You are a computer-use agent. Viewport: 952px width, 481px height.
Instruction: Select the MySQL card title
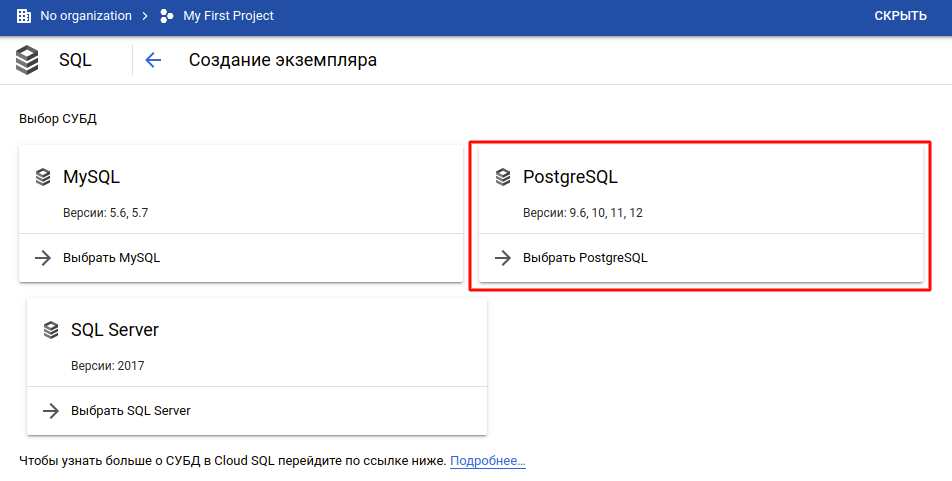[x=92, y=177]
